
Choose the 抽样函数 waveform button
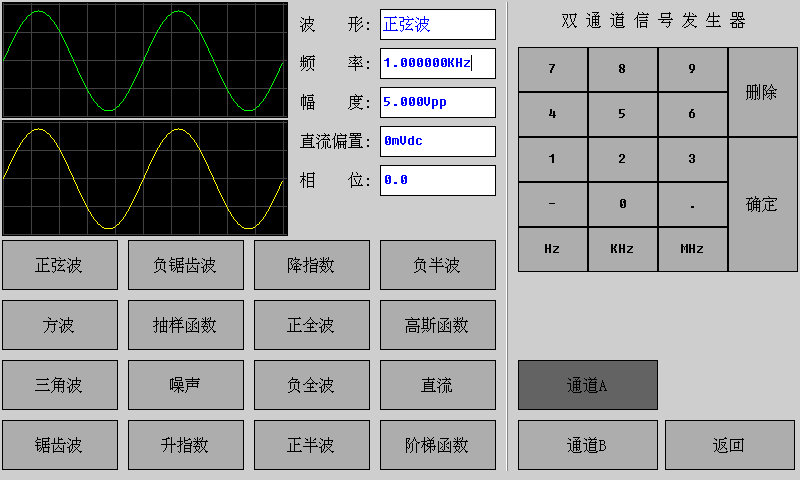pos(186,325)
